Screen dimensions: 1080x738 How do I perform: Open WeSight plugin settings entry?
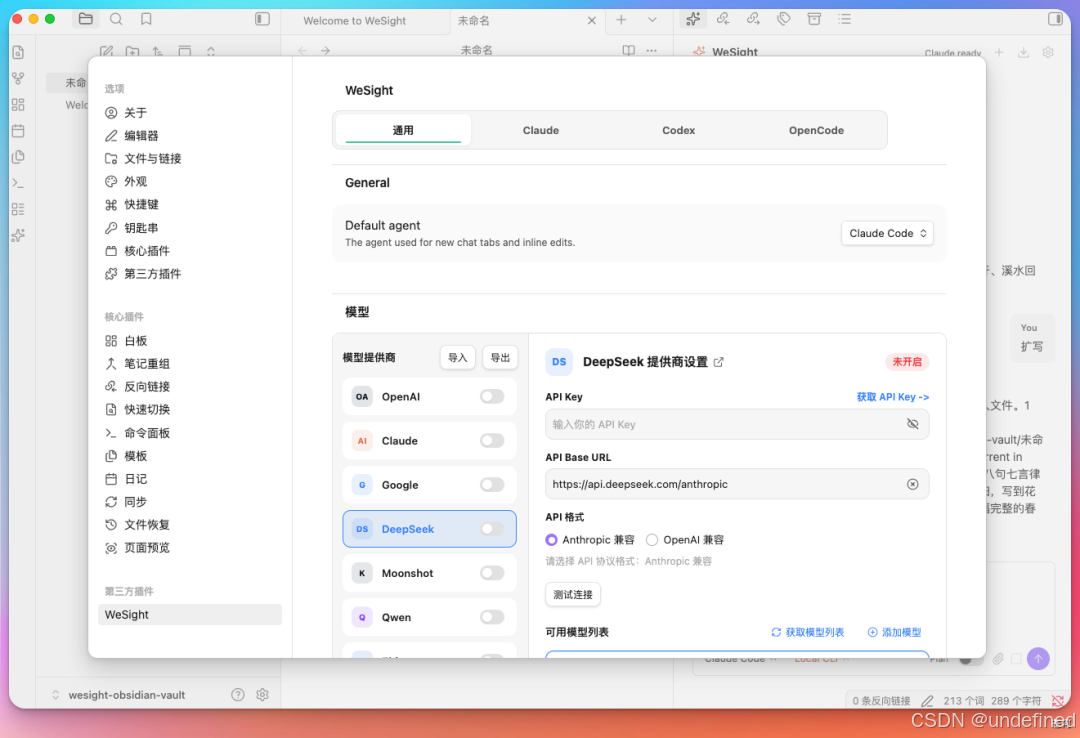tap(190, 615)
